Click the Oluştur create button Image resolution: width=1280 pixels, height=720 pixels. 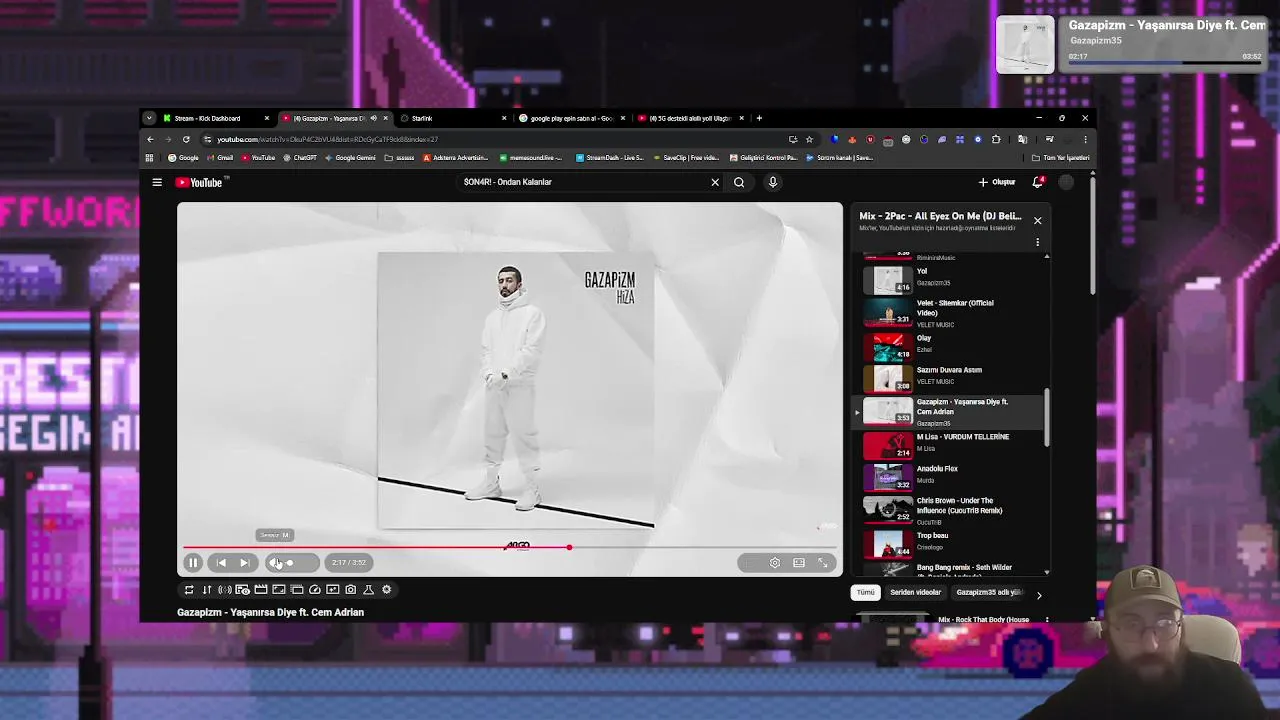(x=997, y=182)
